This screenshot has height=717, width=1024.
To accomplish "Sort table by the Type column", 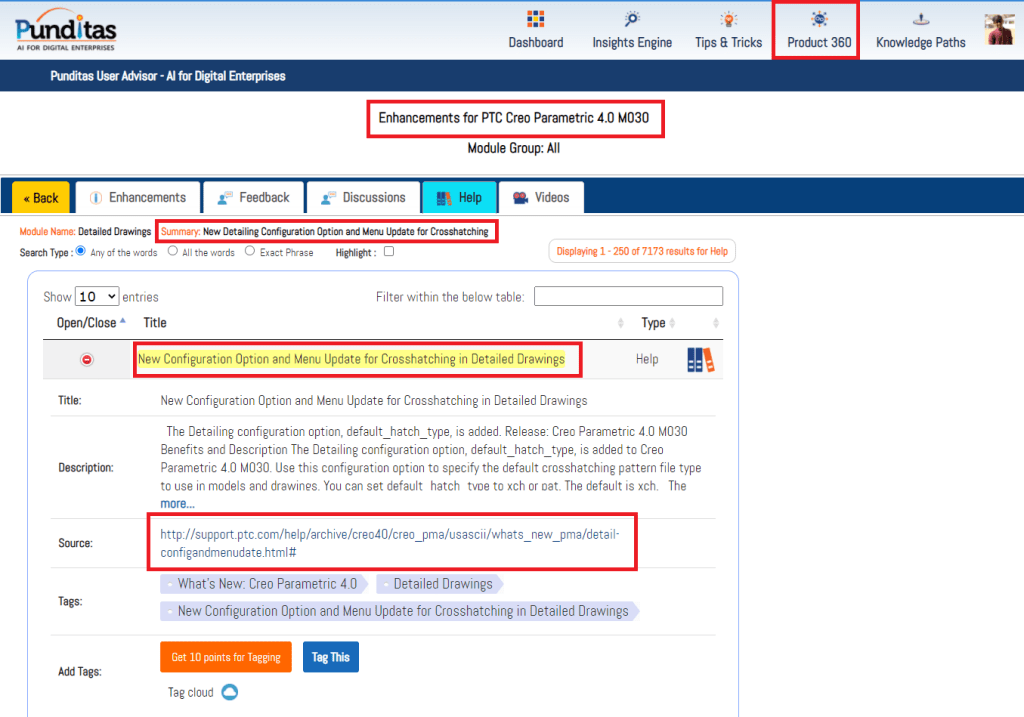I will coord(653,323).
